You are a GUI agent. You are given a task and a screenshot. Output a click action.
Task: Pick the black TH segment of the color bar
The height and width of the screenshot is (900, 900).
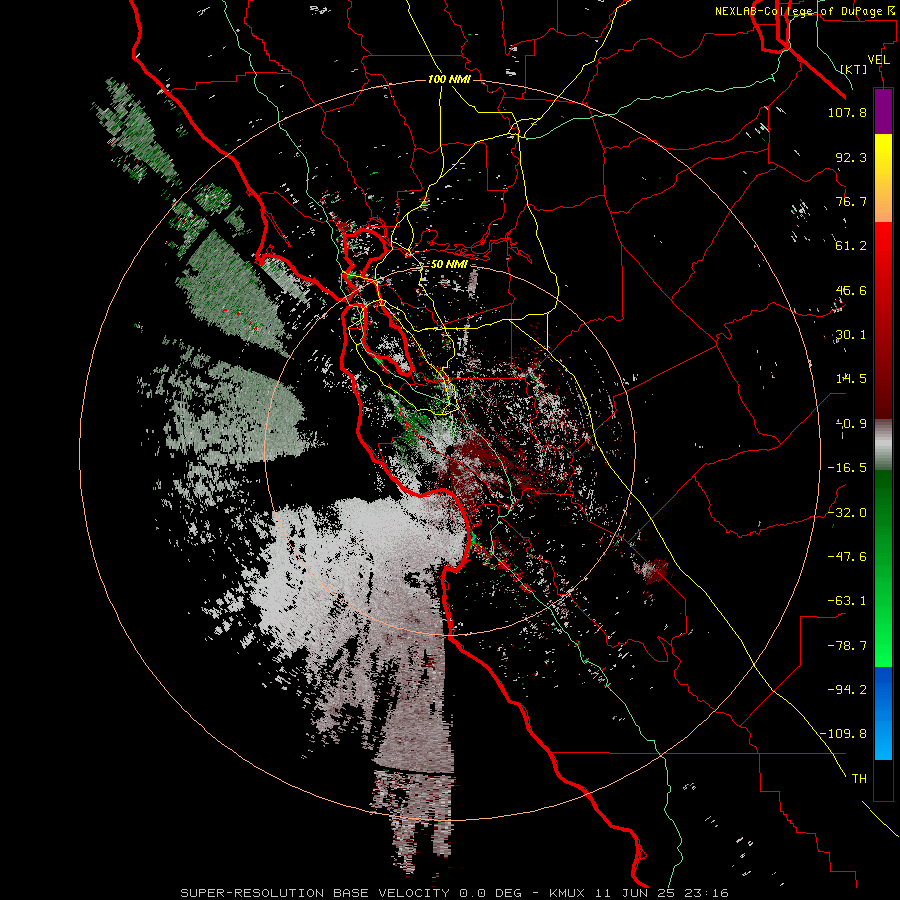(883, 779)
